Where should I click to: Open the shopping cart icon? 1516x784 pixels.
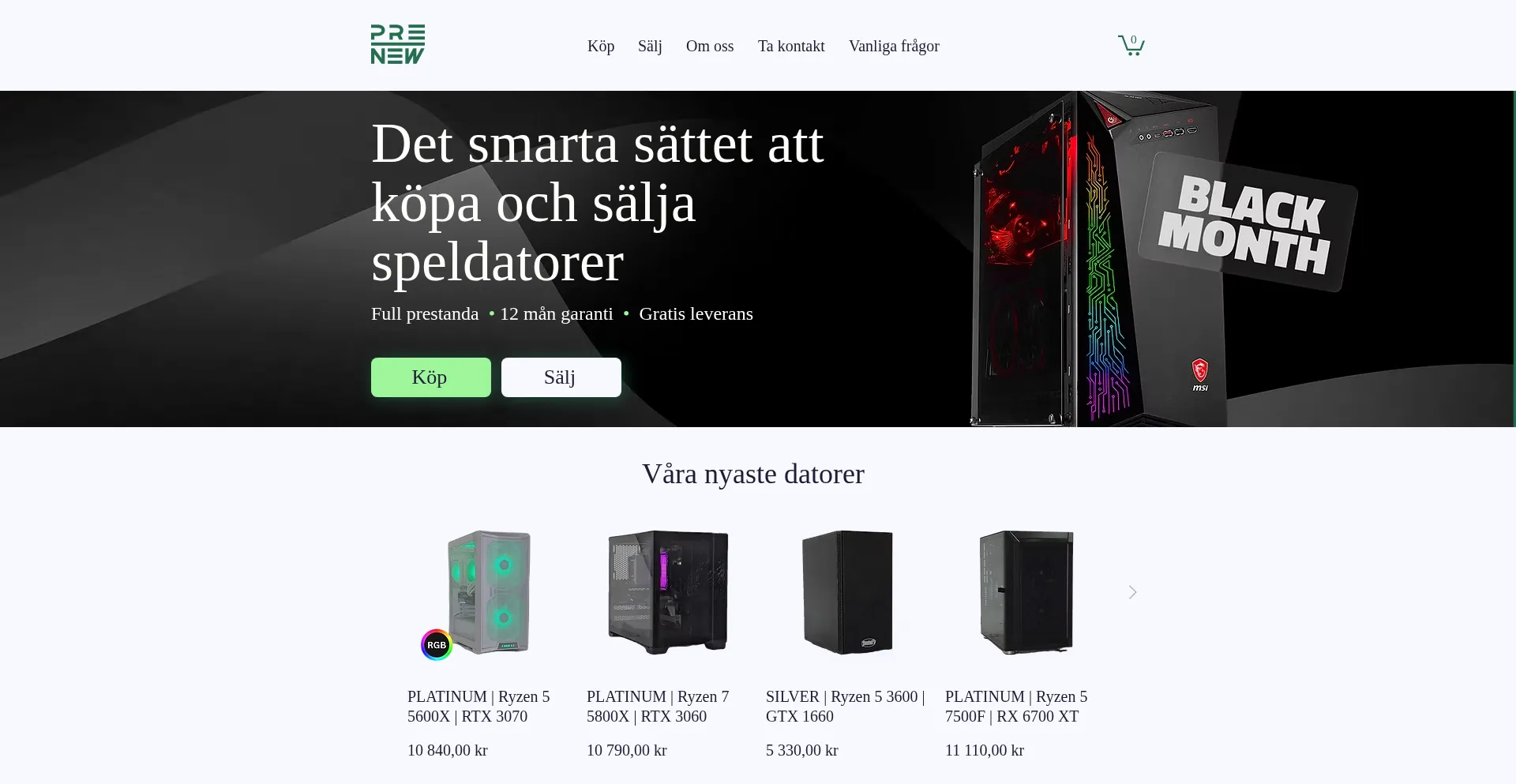pos(1131,45)
